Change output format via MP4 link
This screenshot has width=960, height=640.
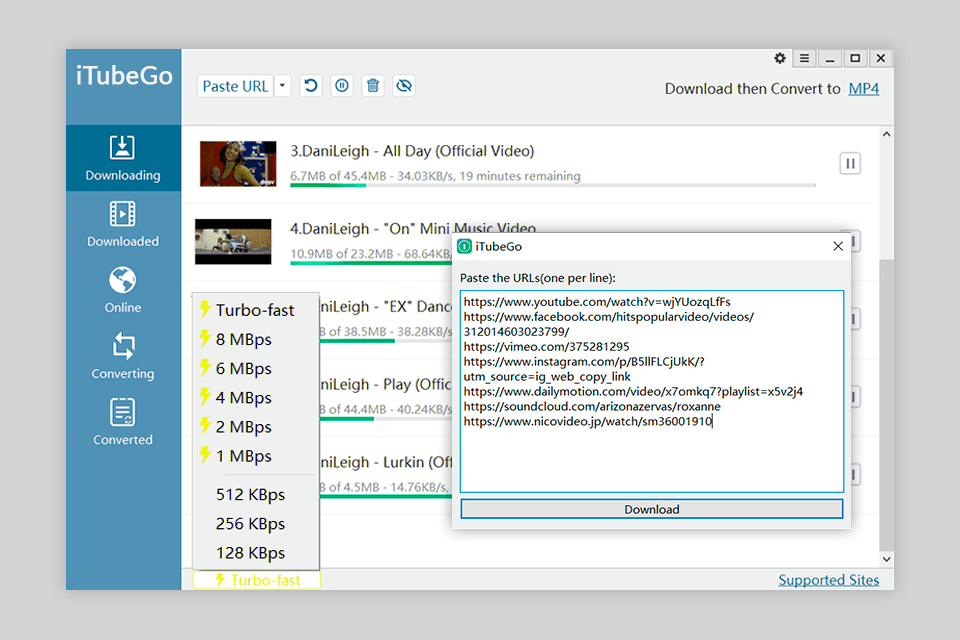point(863,88)
